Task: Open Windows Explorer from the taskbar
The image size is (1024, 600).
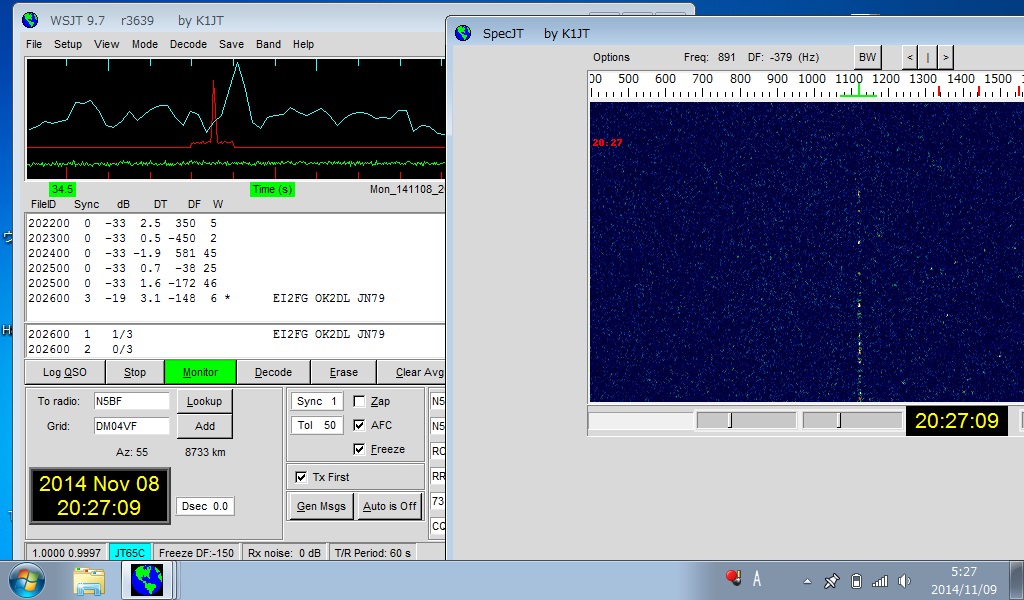Action: 89,580
